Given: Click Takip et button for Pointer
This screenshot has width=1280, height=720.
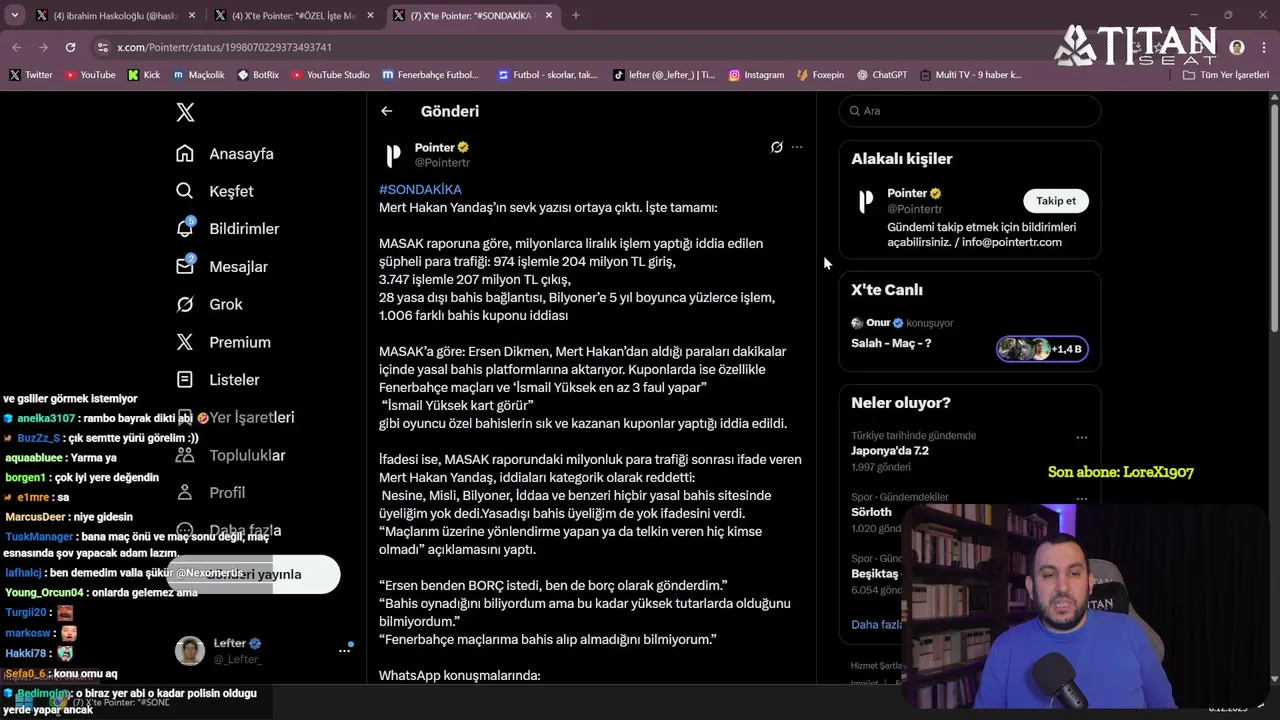Looking at the screenshot, I should 1056,201.
